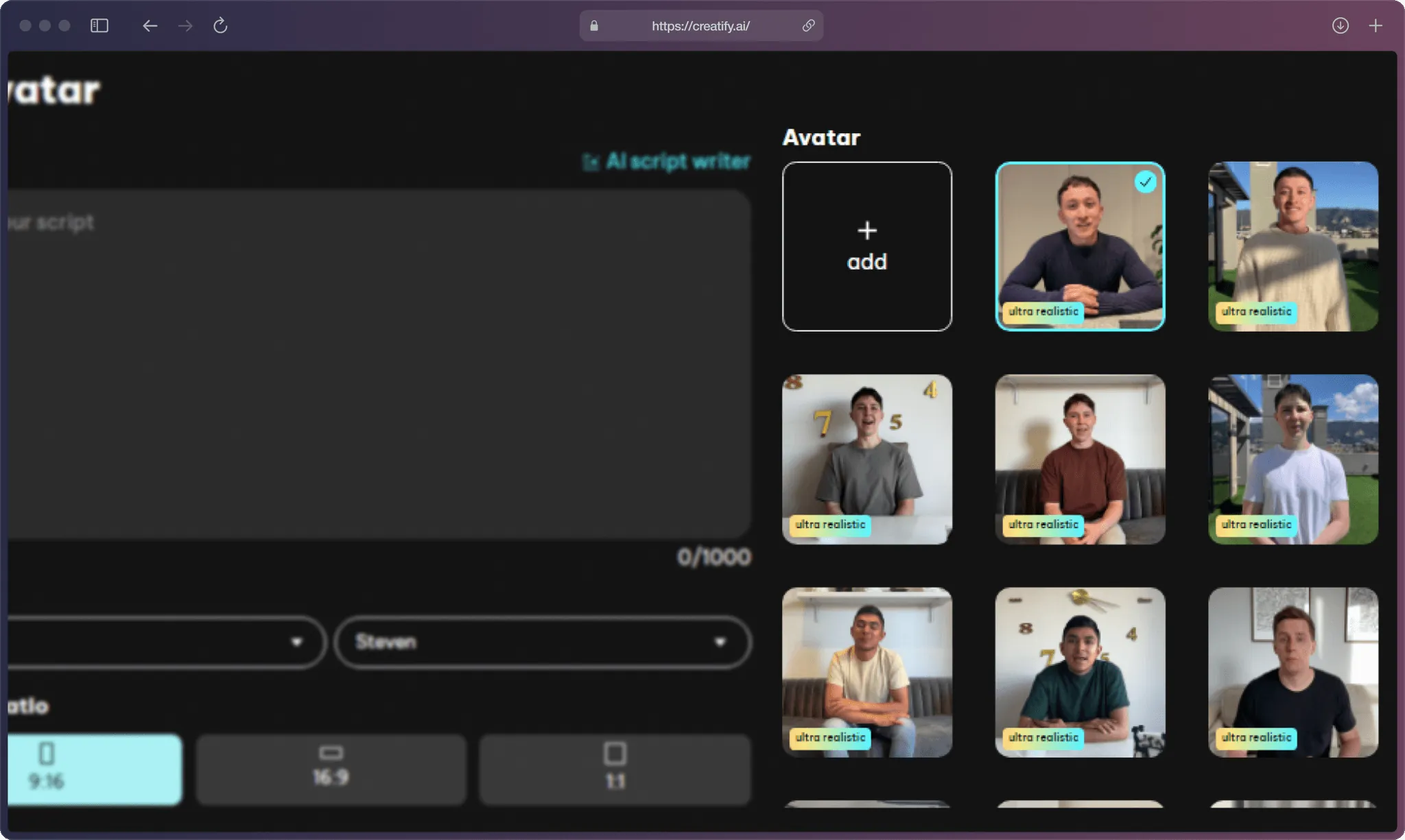
Task: Click the Avatar section heading
Action: tap(821, 138)
